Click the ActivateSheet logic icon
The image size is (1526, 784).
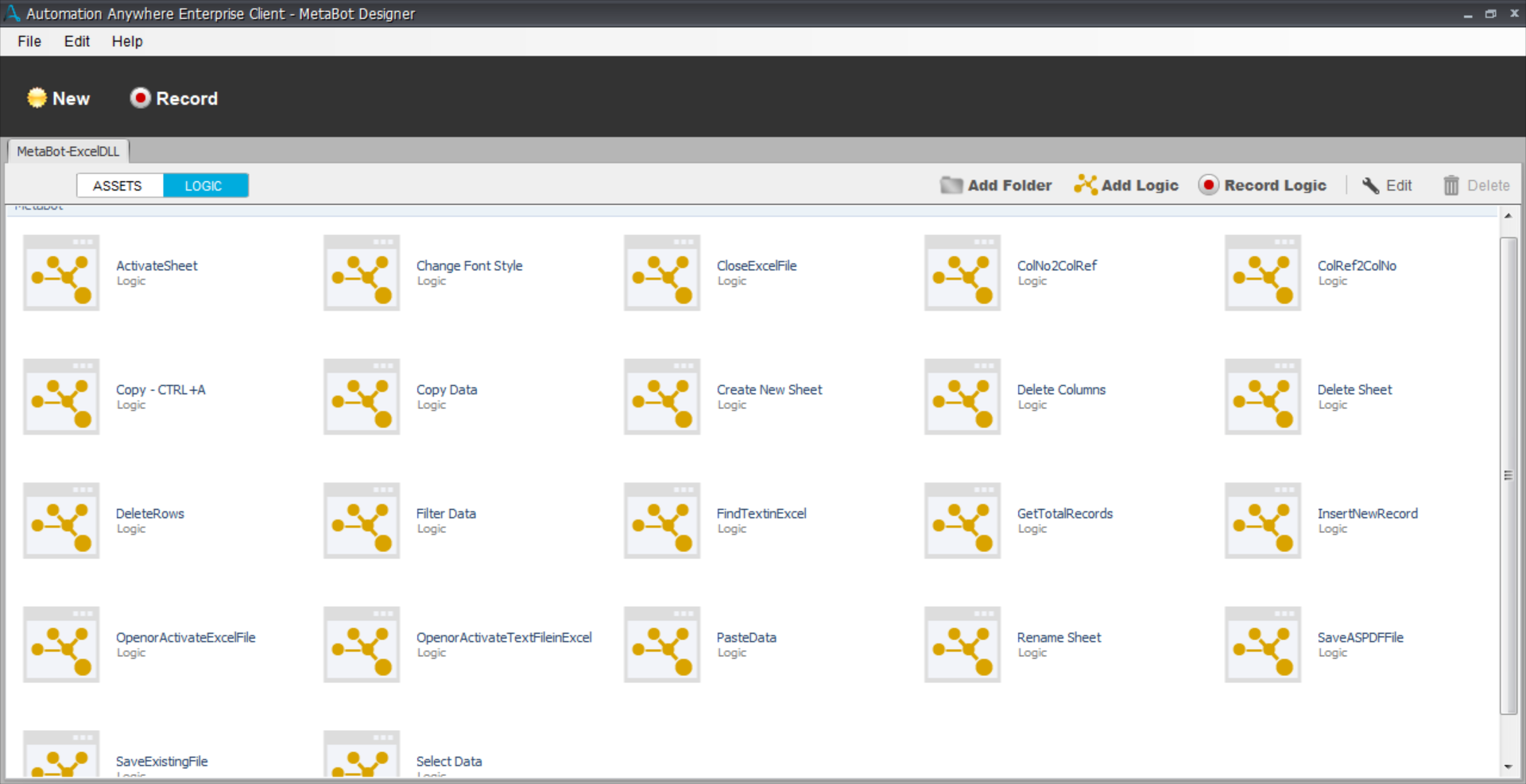(61, 272)
